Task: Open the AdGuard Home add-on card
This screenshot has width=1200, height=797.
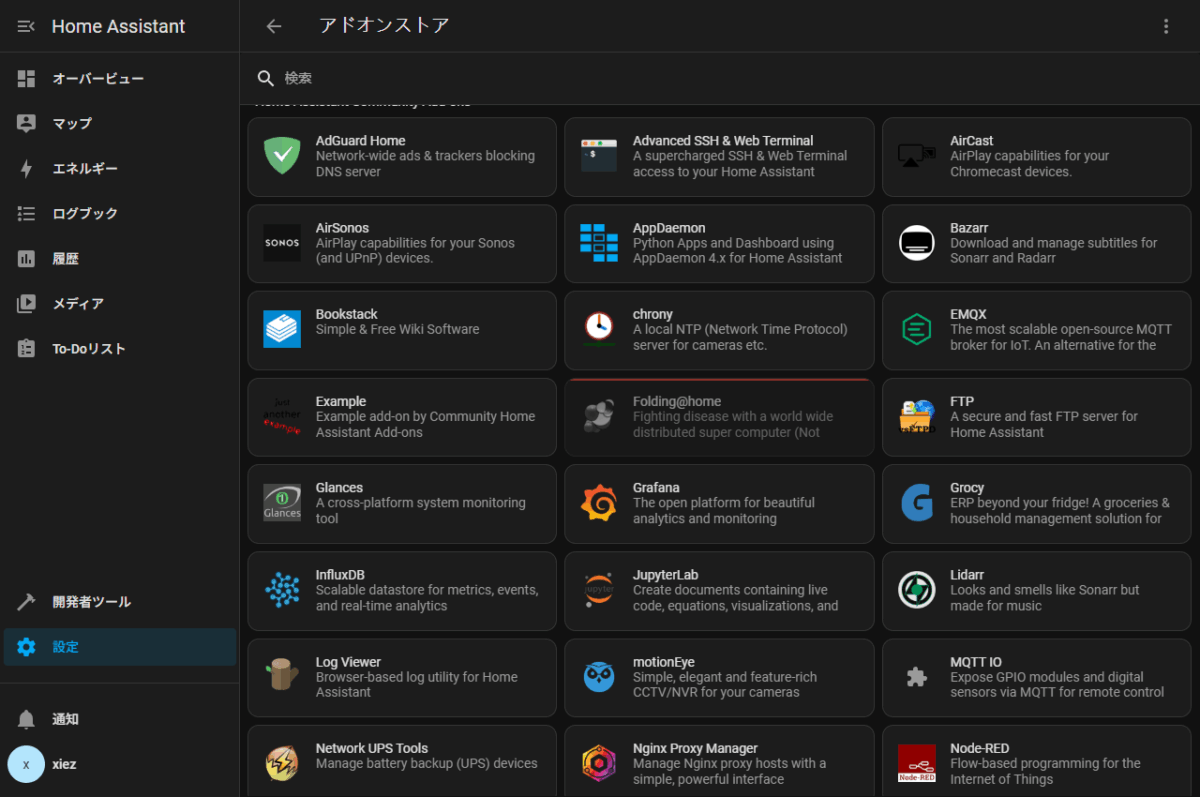Action: click(402, 157)
